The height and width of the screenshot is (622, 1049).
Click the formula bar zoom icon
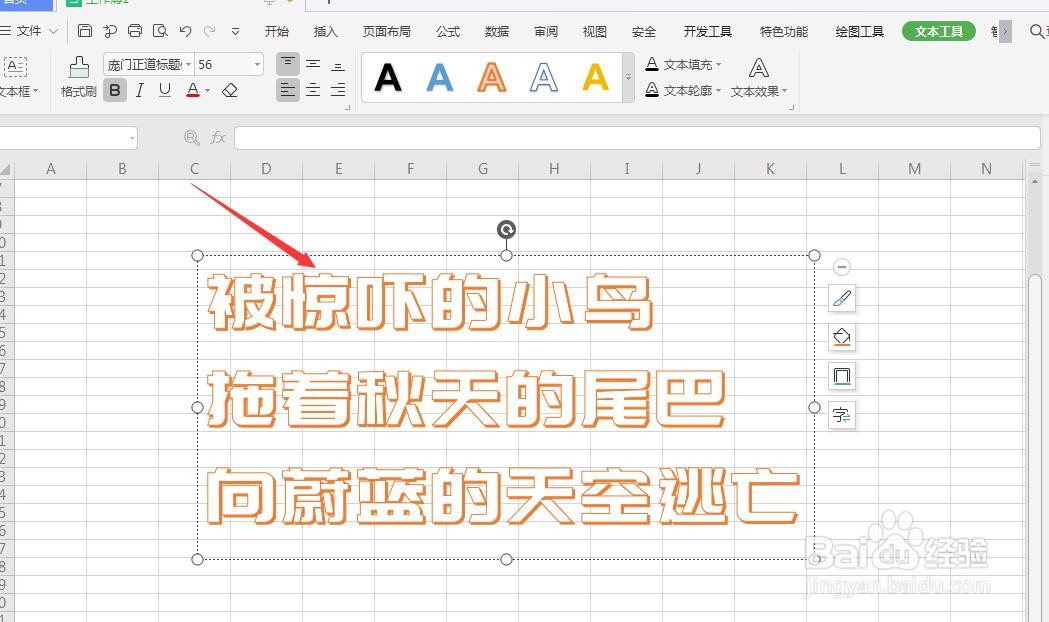click(191, 138)
